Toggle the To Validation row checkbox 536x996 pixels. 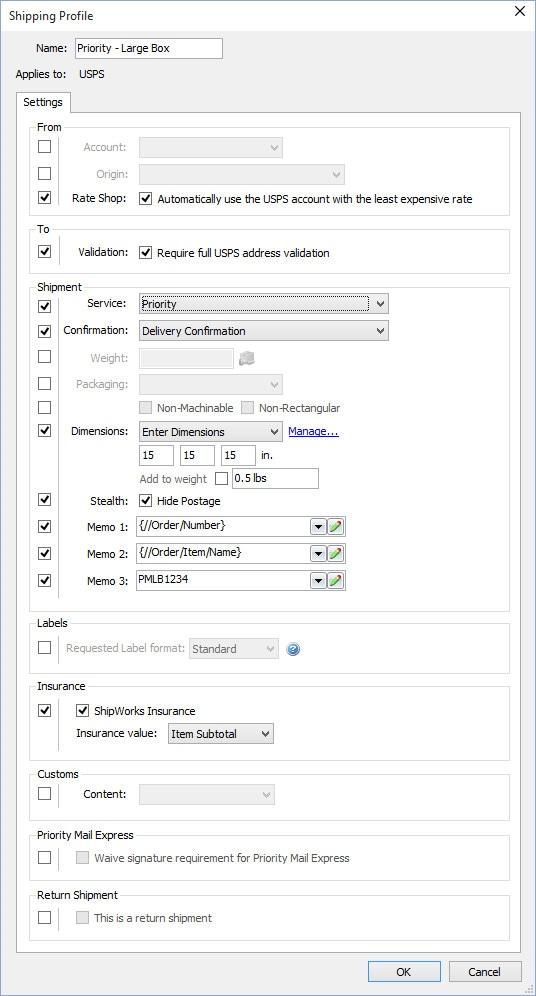click(x=44, y=251)
